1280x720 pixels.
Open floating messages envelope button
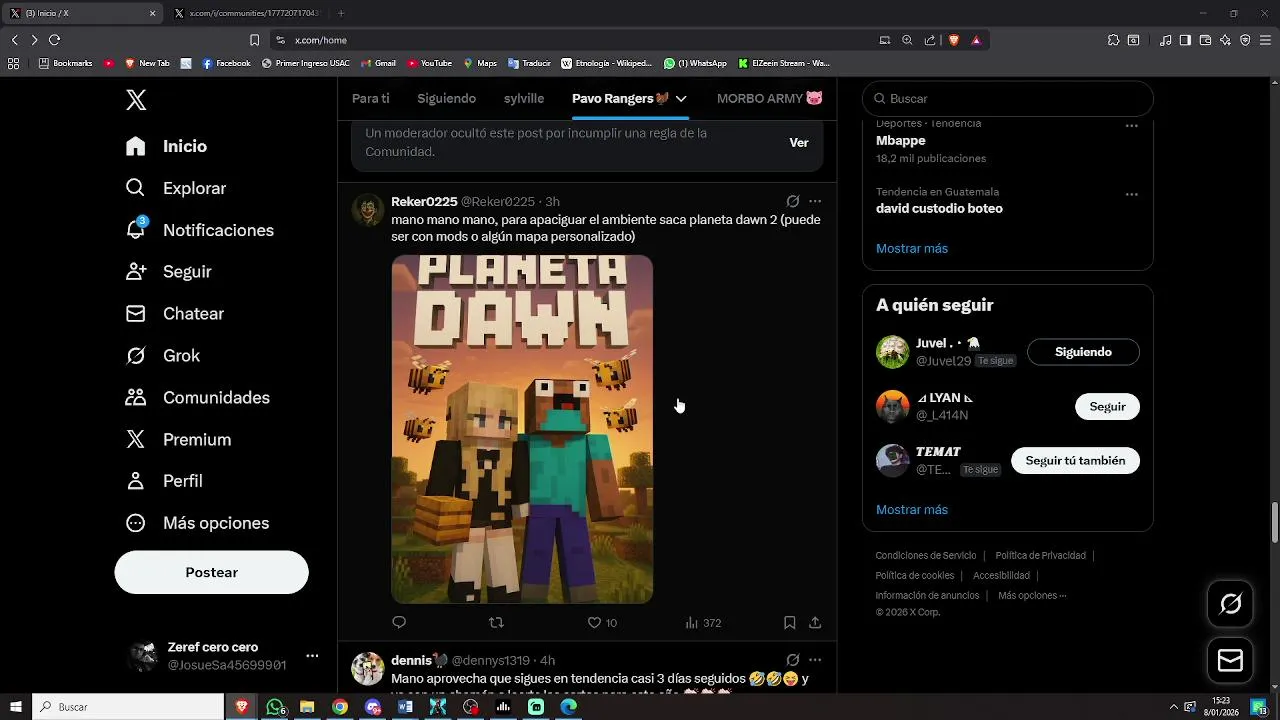click(1231, 661)
